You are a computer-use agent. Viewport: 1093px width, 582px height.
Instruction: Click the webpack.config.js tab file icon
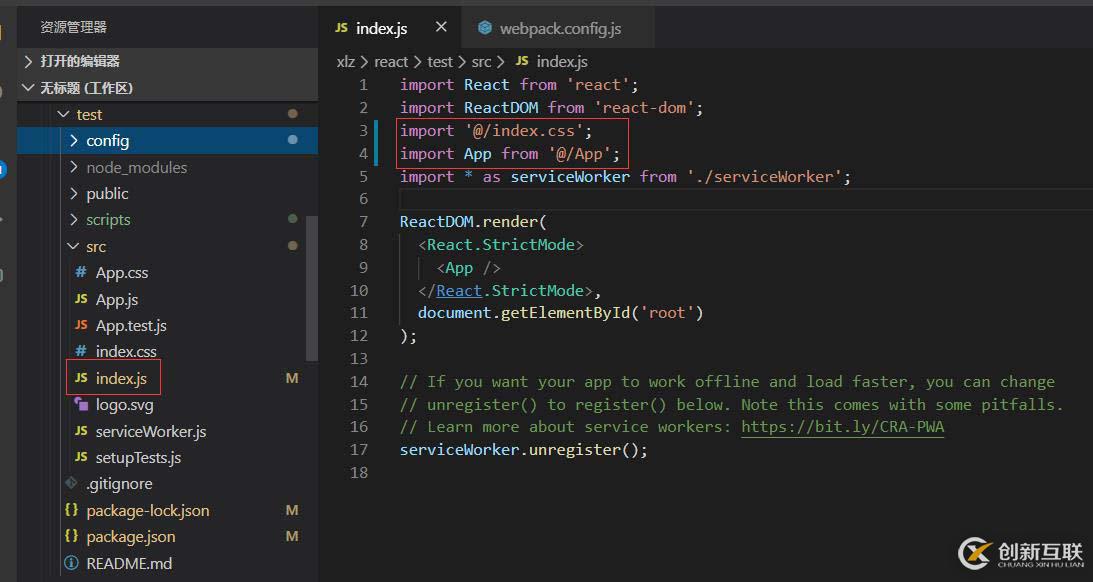484,28
